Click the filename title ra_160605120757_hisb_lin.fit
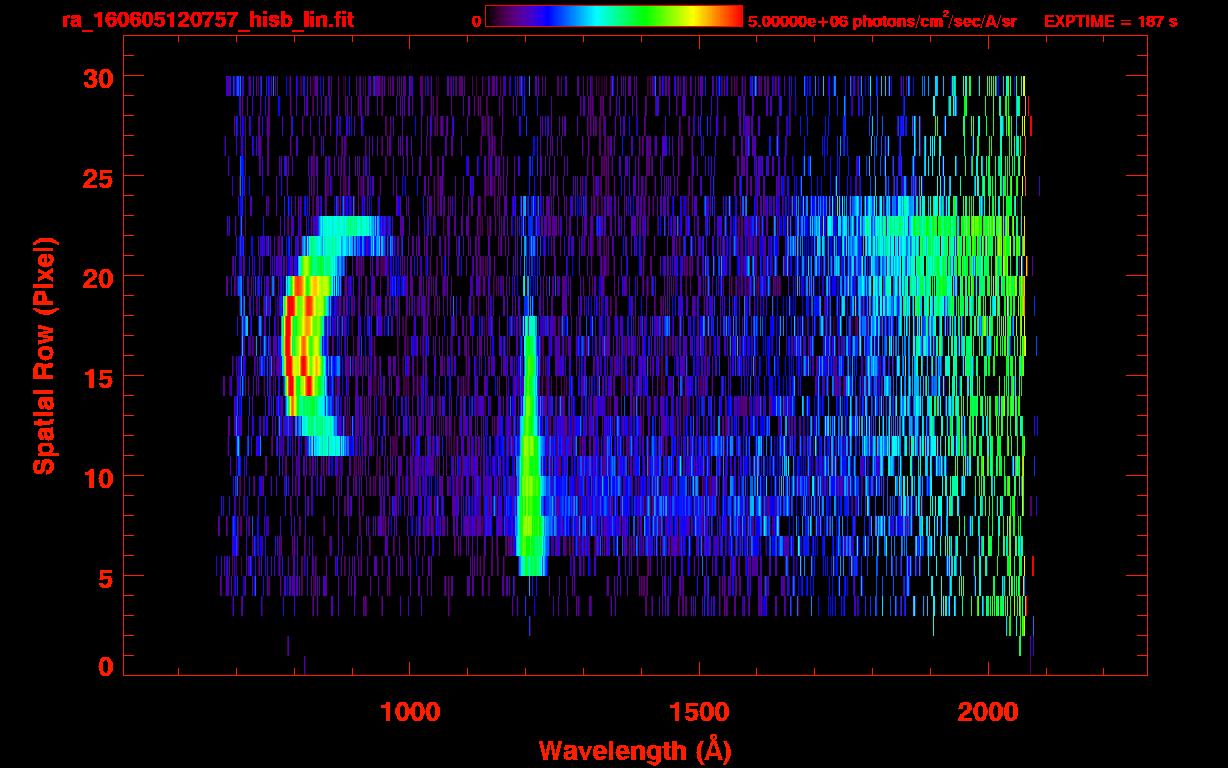The image size is (1228, 768). (207, 20)
